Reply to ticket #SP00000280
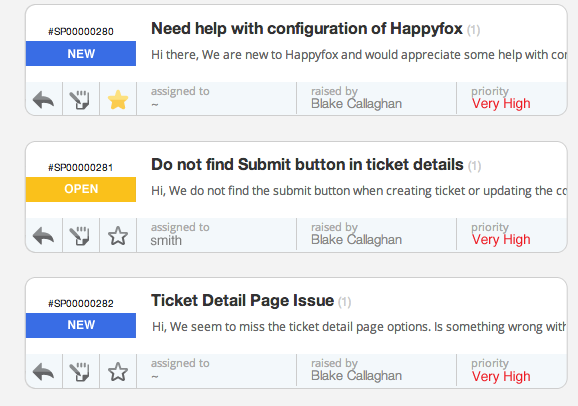The width and height of the screenshot is (578, 406). point(43,100)
